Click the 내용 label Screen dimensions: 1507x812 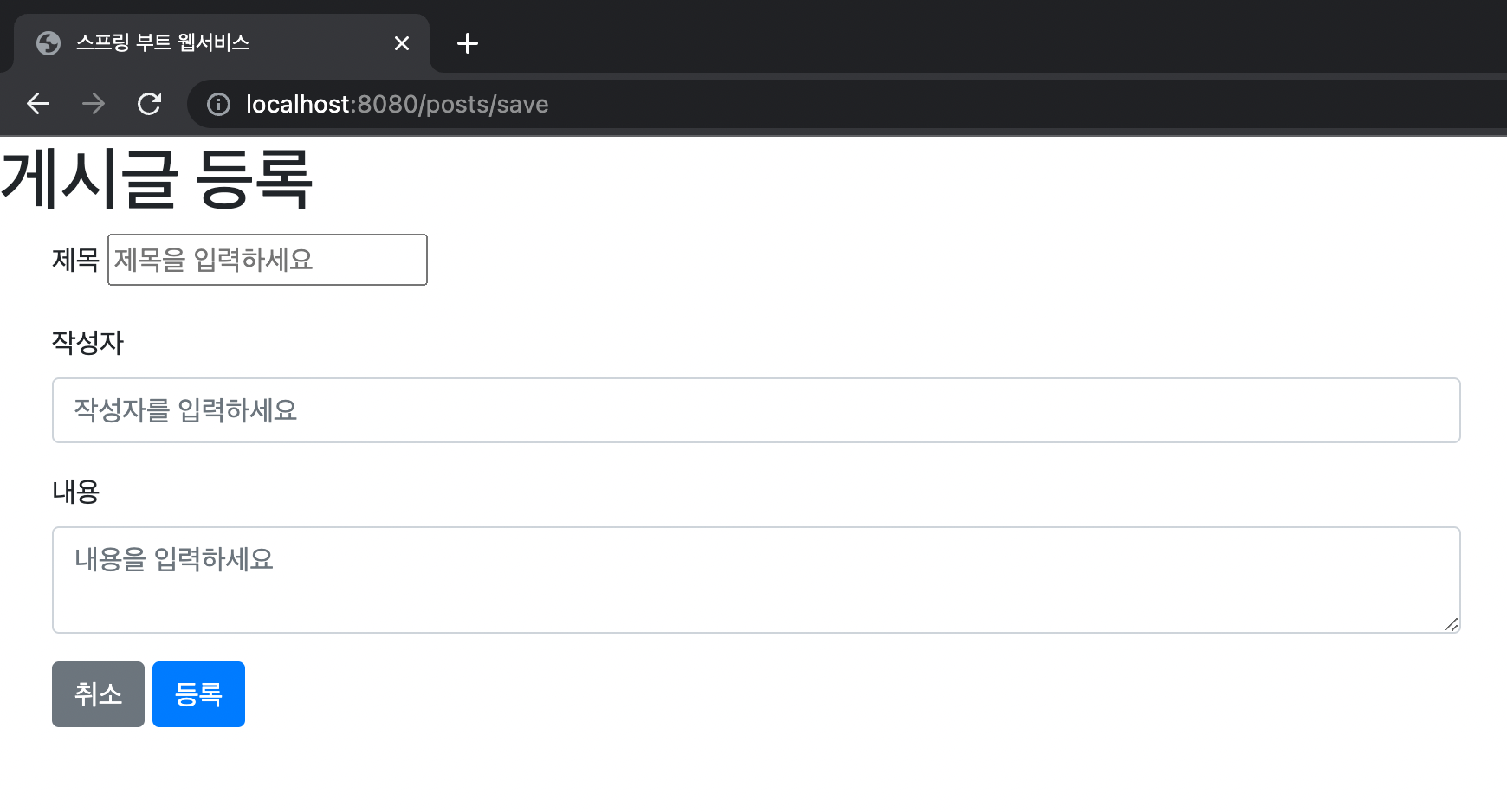coord(76,492)
